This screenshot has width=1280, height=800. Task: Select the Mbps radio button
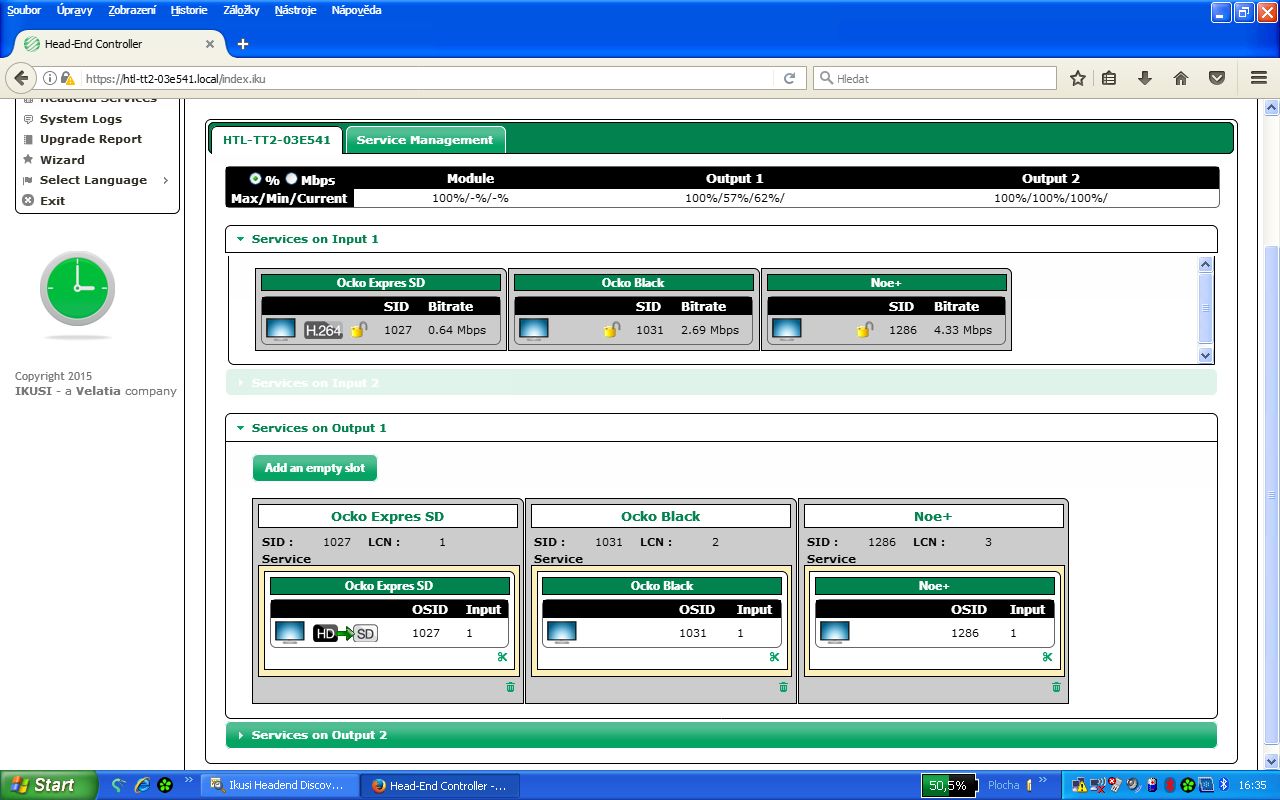tap(292, 179)
